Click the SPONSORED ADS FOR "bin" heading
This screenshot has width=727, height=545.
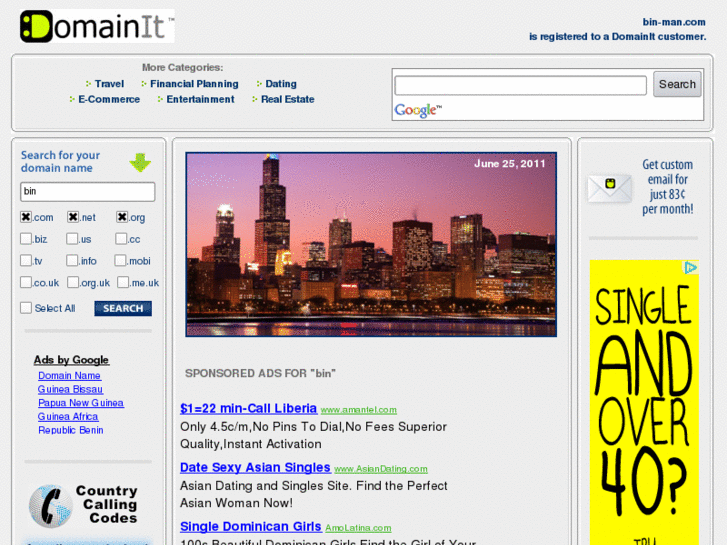click(260, 373)
